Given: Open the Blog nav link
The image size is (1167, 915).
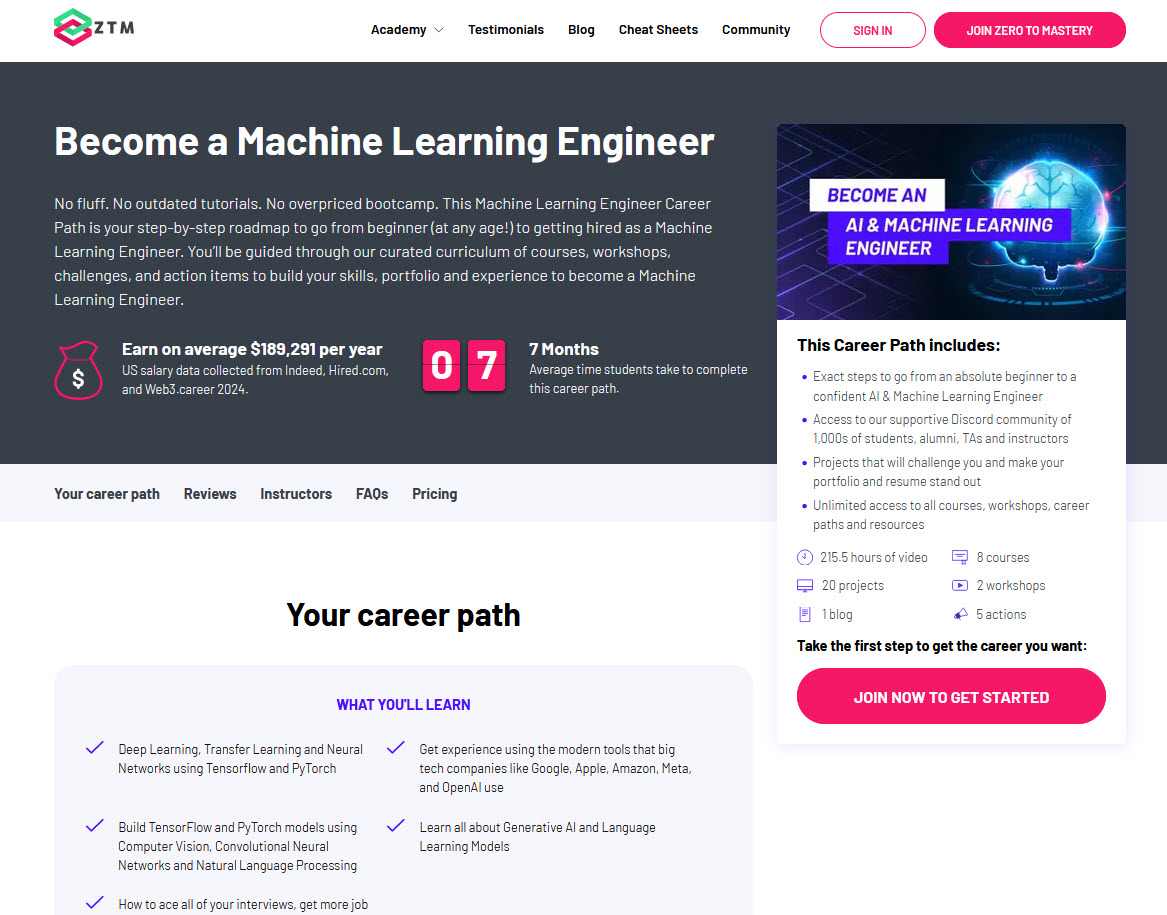Looking at the screenshot, I should click(x=581, y=30).
